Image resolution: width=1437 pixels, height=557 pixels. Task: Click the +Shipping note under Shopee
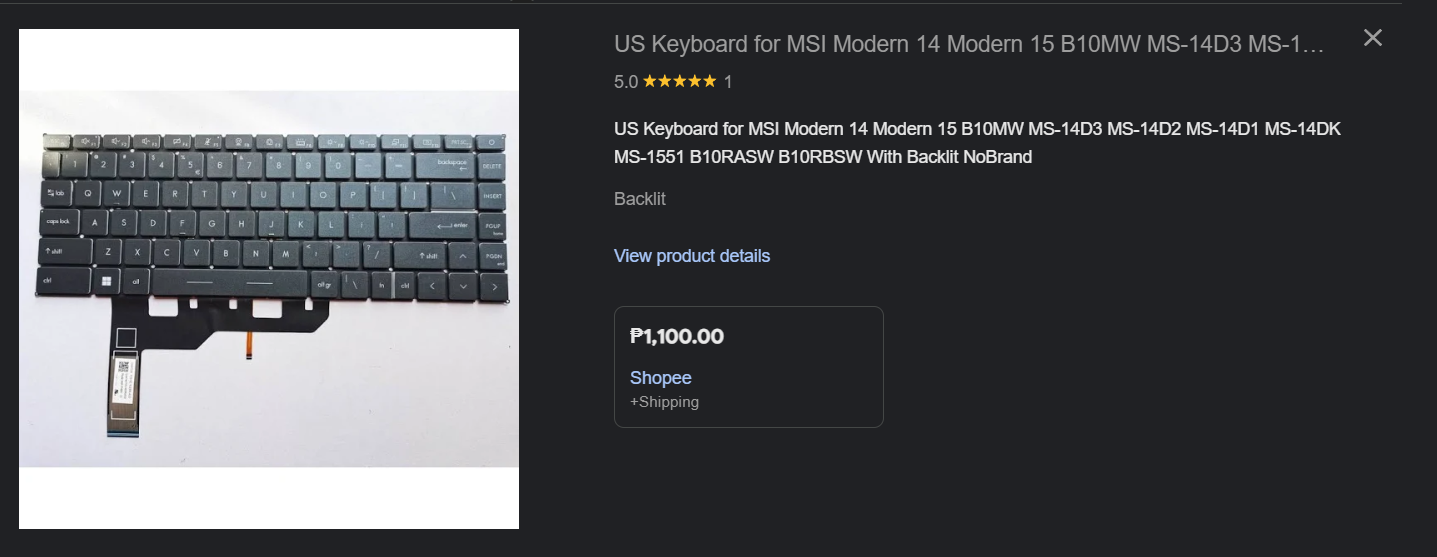click(664, 402)
